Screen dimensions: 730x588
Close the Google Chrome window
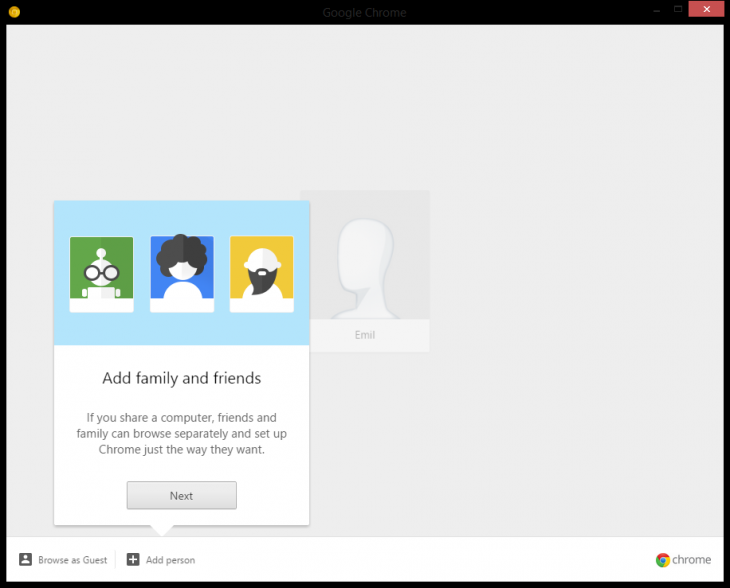707,10
